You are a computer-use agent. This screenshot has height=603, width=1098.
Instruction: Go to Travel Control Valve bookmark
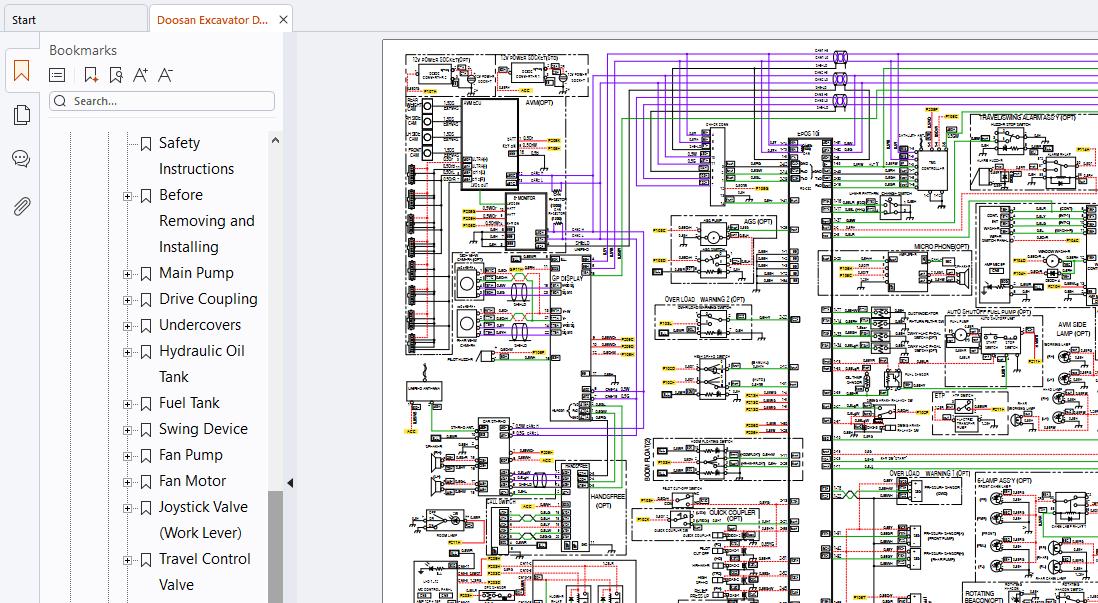point(204,571)
